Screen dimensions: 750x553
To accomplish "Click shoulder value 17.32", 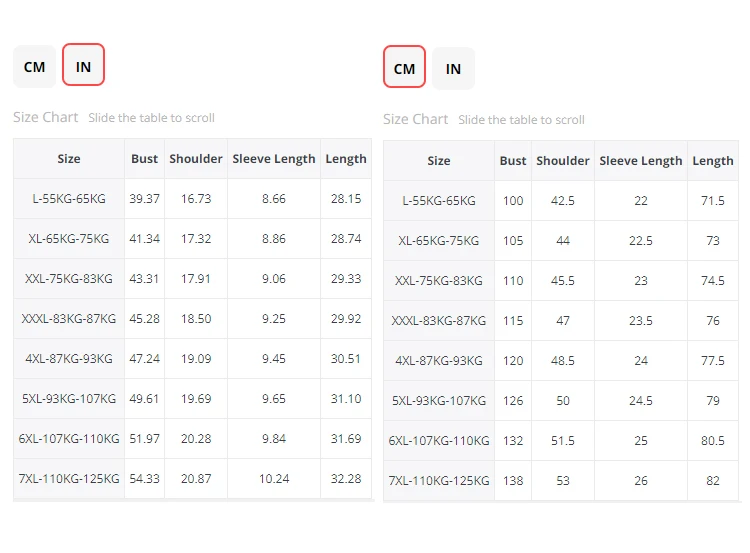I will pos(196,239).
